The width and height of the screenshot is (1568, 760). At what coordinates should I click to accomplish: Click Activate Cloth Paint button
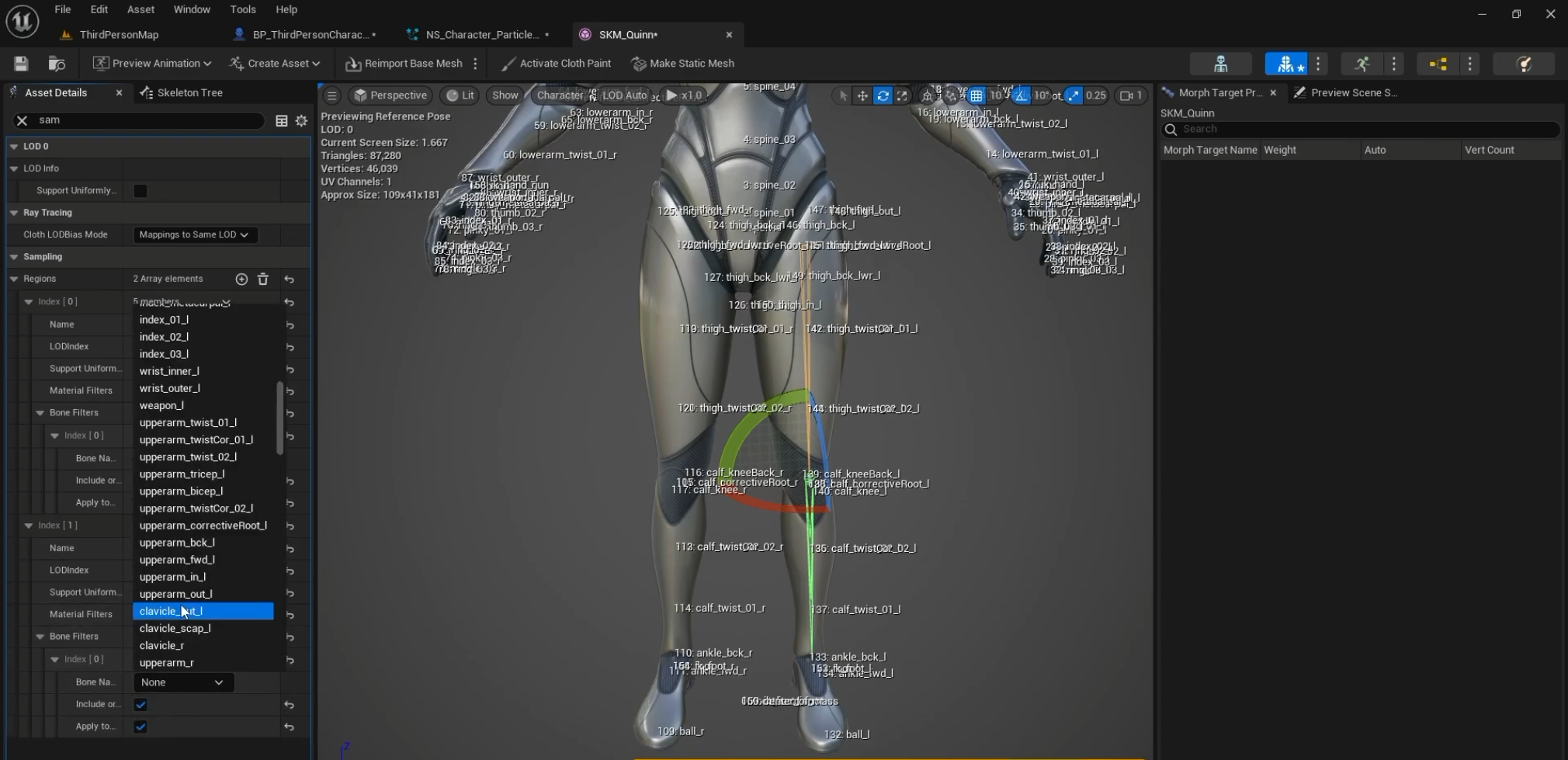click(556, 64)
